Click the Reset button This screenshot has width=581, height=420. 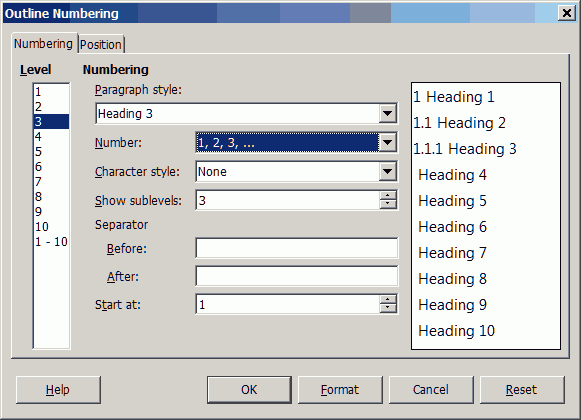pyautogui.click(x=522, y=390)
